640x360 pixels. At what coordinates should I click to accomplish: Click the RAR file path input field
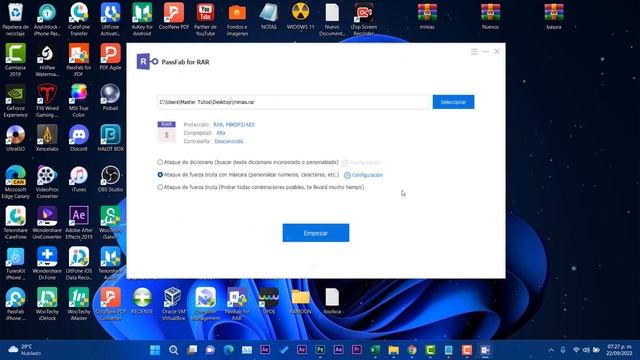click(293, 102)
